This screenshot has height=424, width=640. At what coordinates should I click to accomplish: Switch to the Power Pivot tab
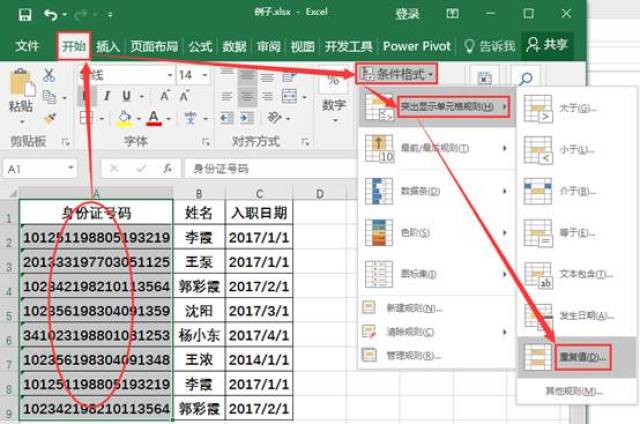tap(417, 46)
